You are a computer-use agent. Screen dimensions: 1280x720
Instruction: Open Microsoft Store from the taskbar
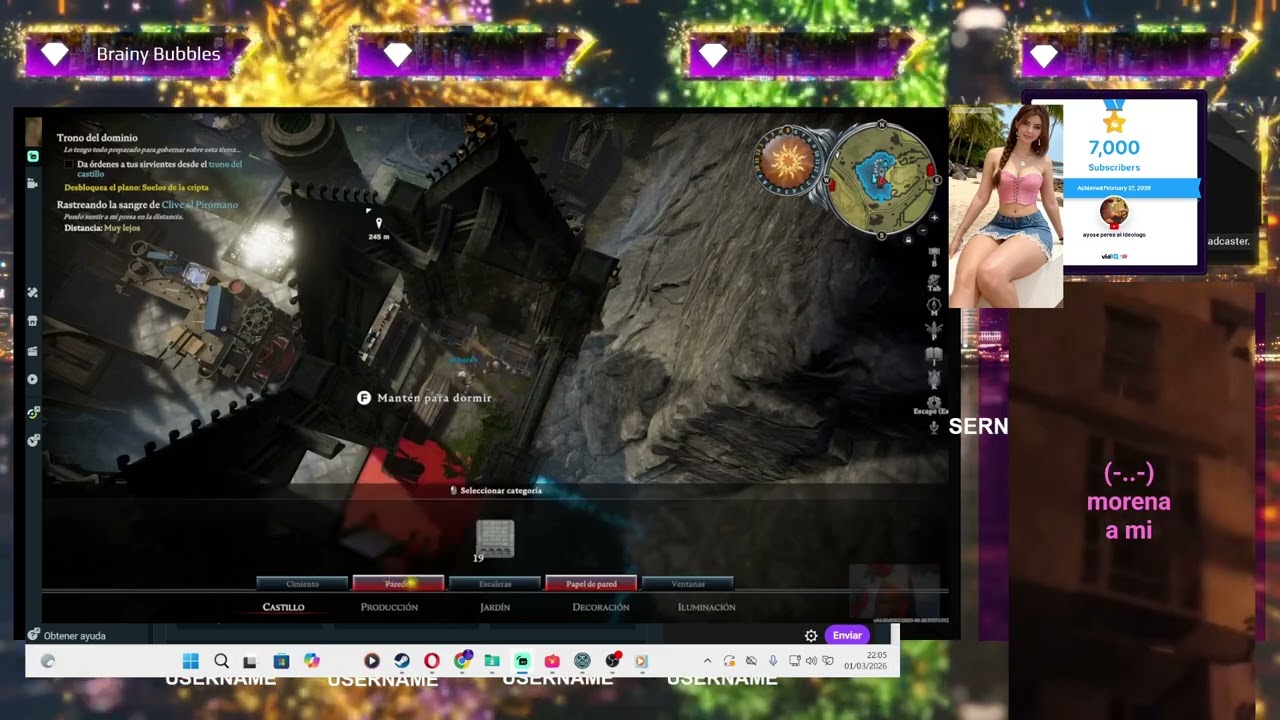[x=281, y=661]
